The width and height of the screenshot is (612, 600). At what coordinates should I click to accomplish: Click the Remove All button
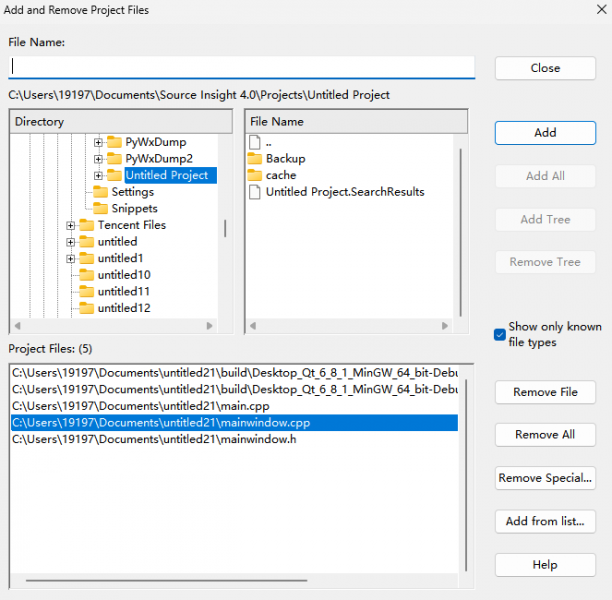click(545, 435)
